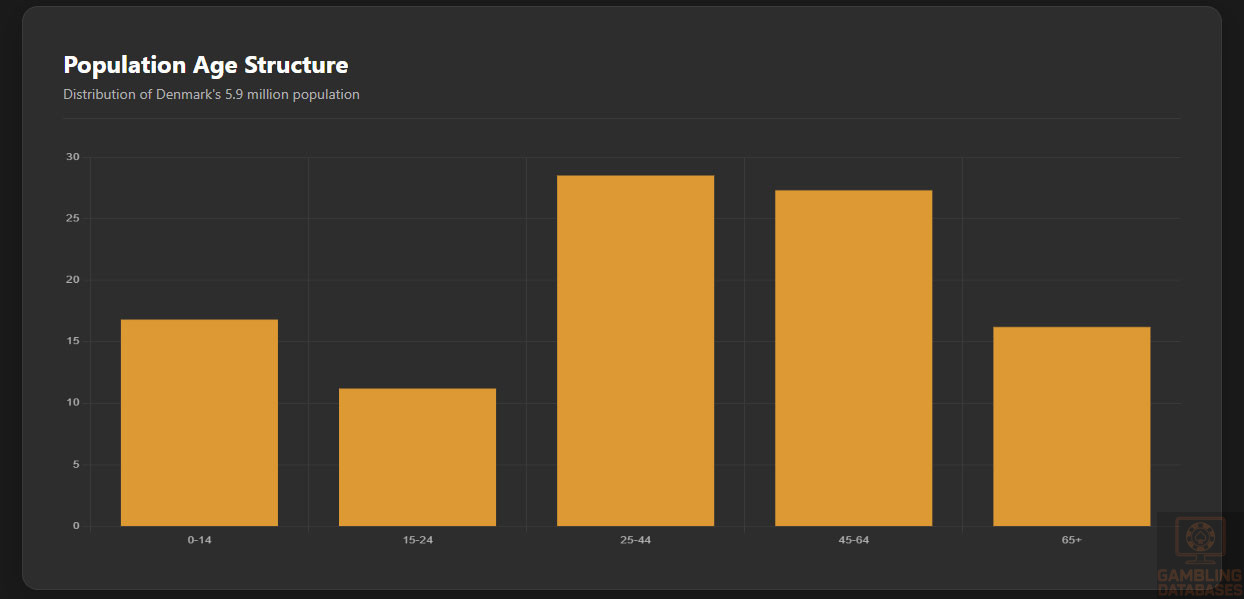Click the 15-24 age group bar

click(417, 457)
